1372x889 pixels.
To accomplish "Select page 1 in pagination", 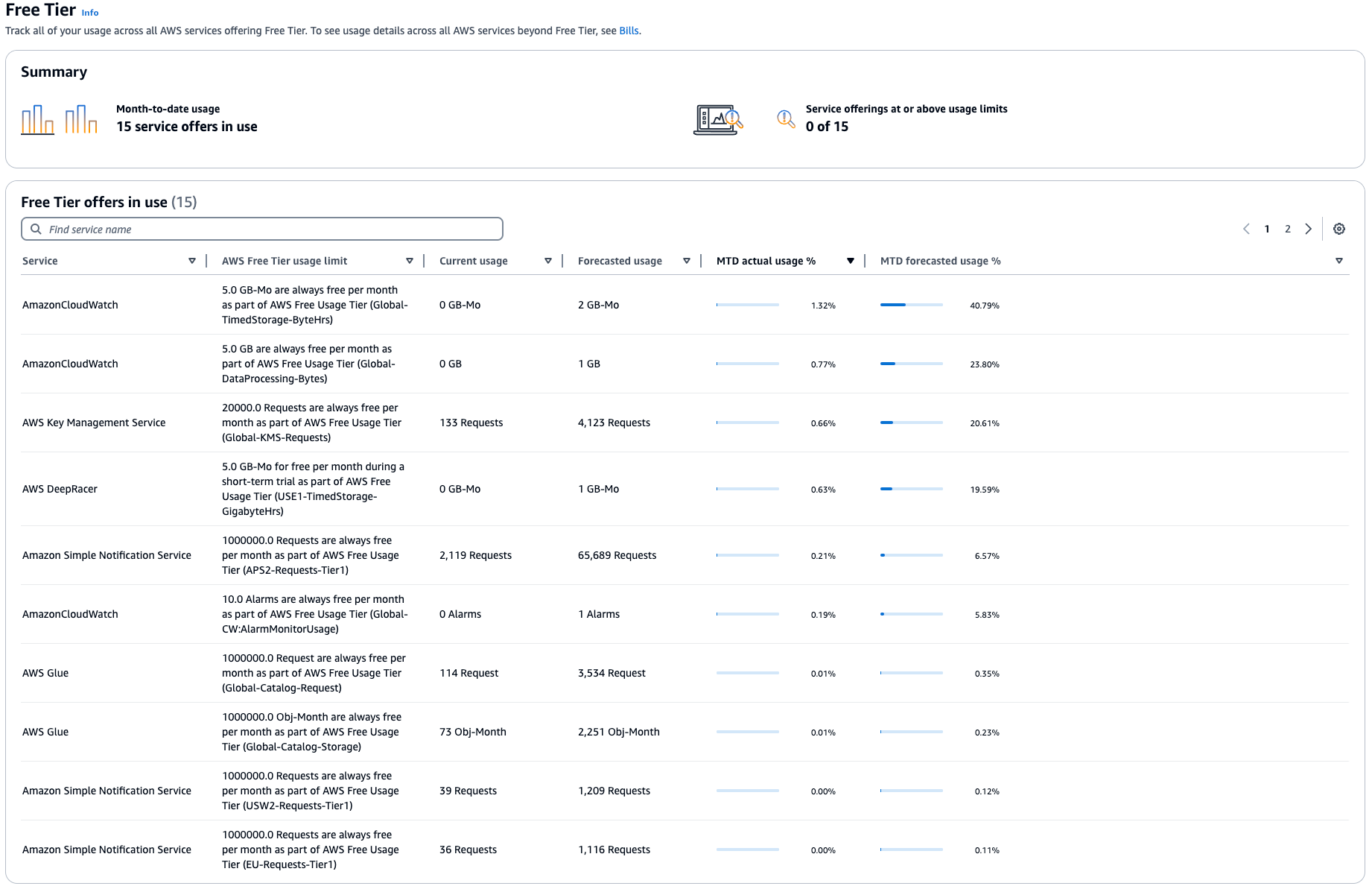I will 1267,229.
